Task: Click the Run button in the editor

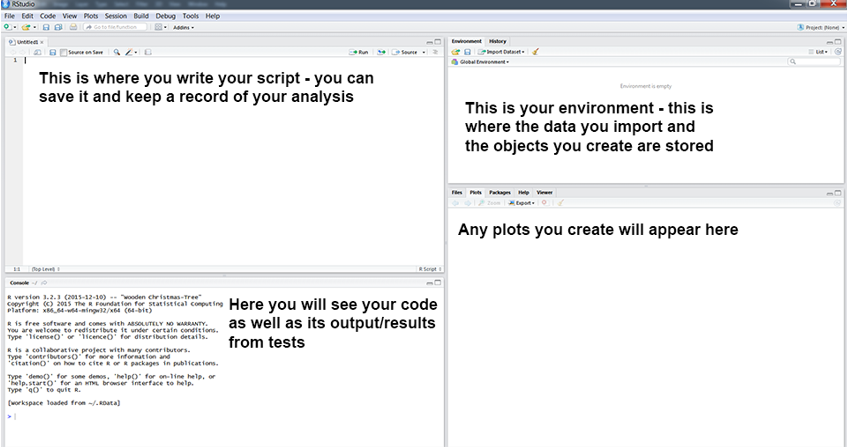Action: 359,51
